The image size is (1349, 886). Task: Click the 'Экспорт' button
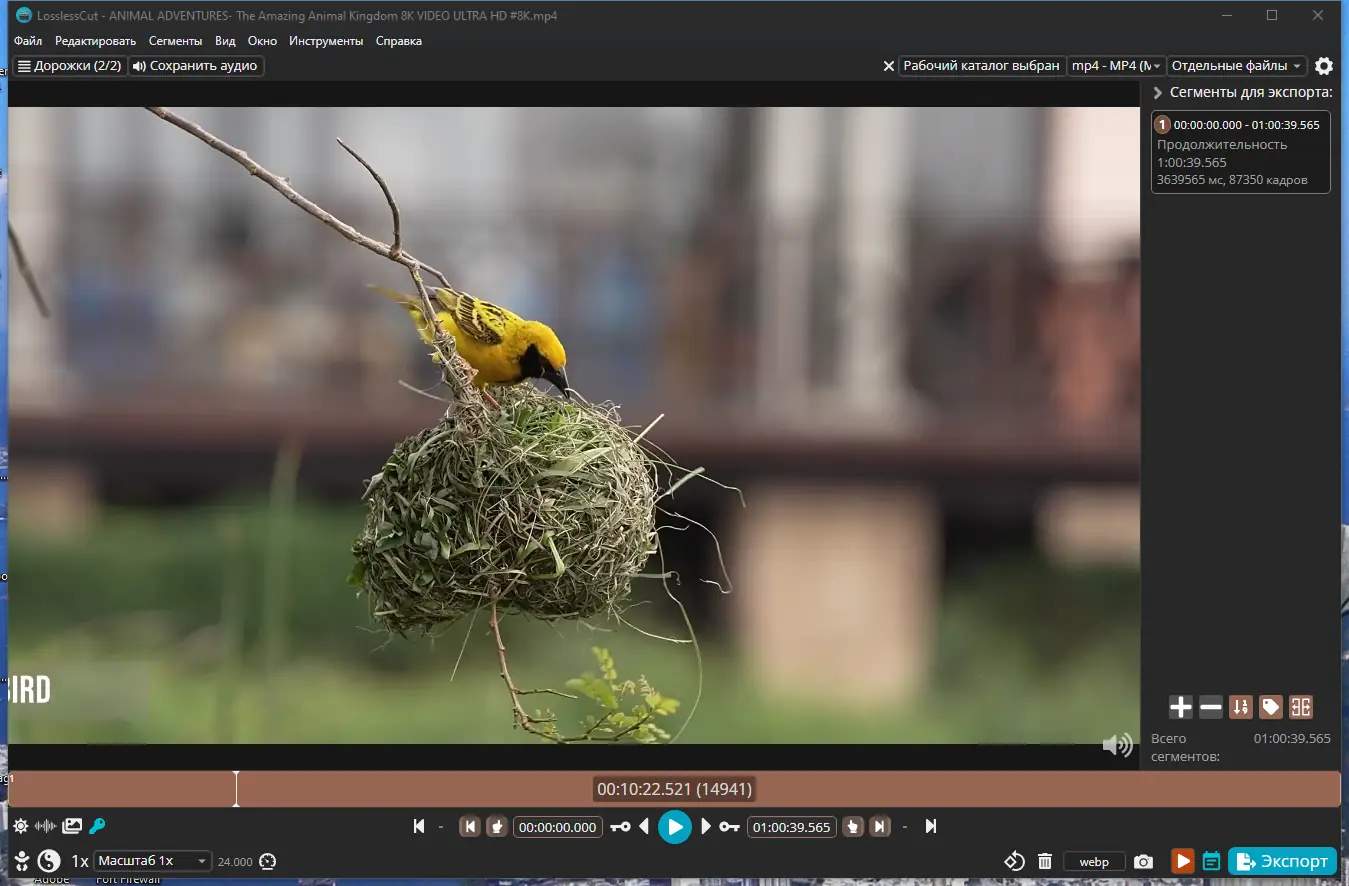[1282, 861]
